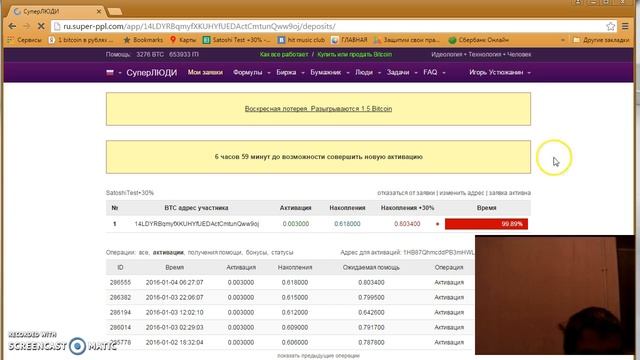
Task: Open the СуперЛЮДИ home logo link
Action: (151, 73)
